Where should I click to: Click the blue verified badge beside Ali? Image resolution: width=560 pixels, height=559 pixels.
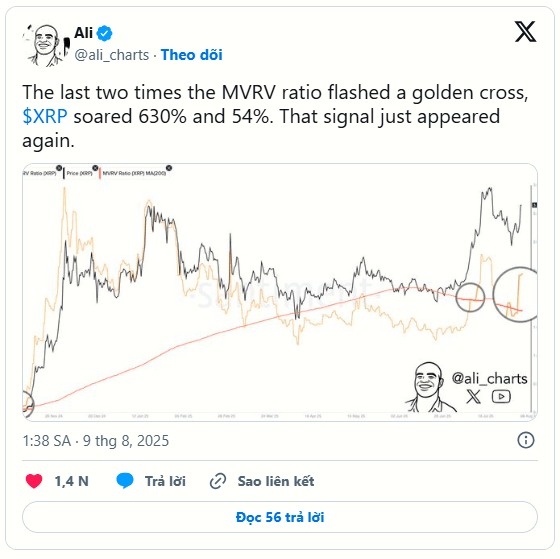tap(104, 33)
